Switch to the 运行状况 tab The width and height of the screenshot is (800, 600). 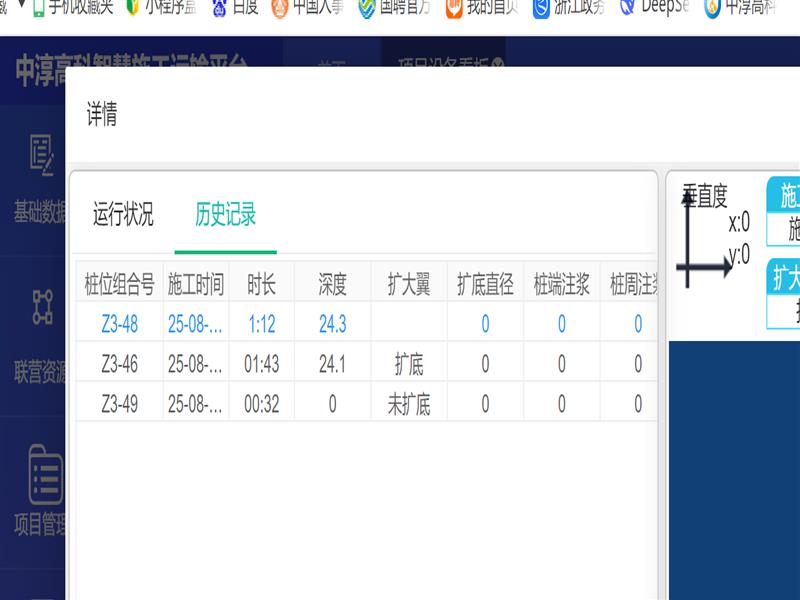(123, 214)
